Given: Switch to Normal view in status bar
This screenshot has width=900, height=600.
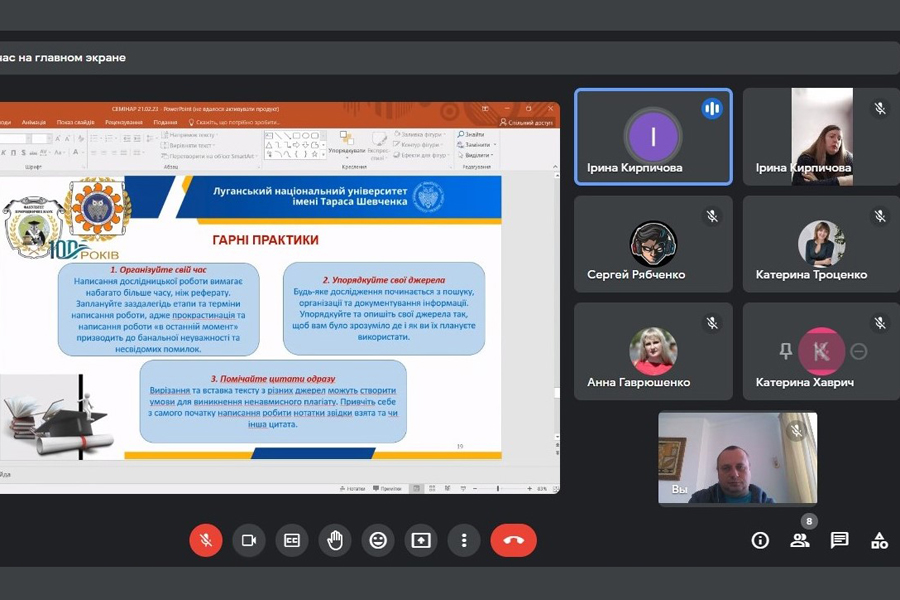Looking at the screenshot, I should pos(417,489).
